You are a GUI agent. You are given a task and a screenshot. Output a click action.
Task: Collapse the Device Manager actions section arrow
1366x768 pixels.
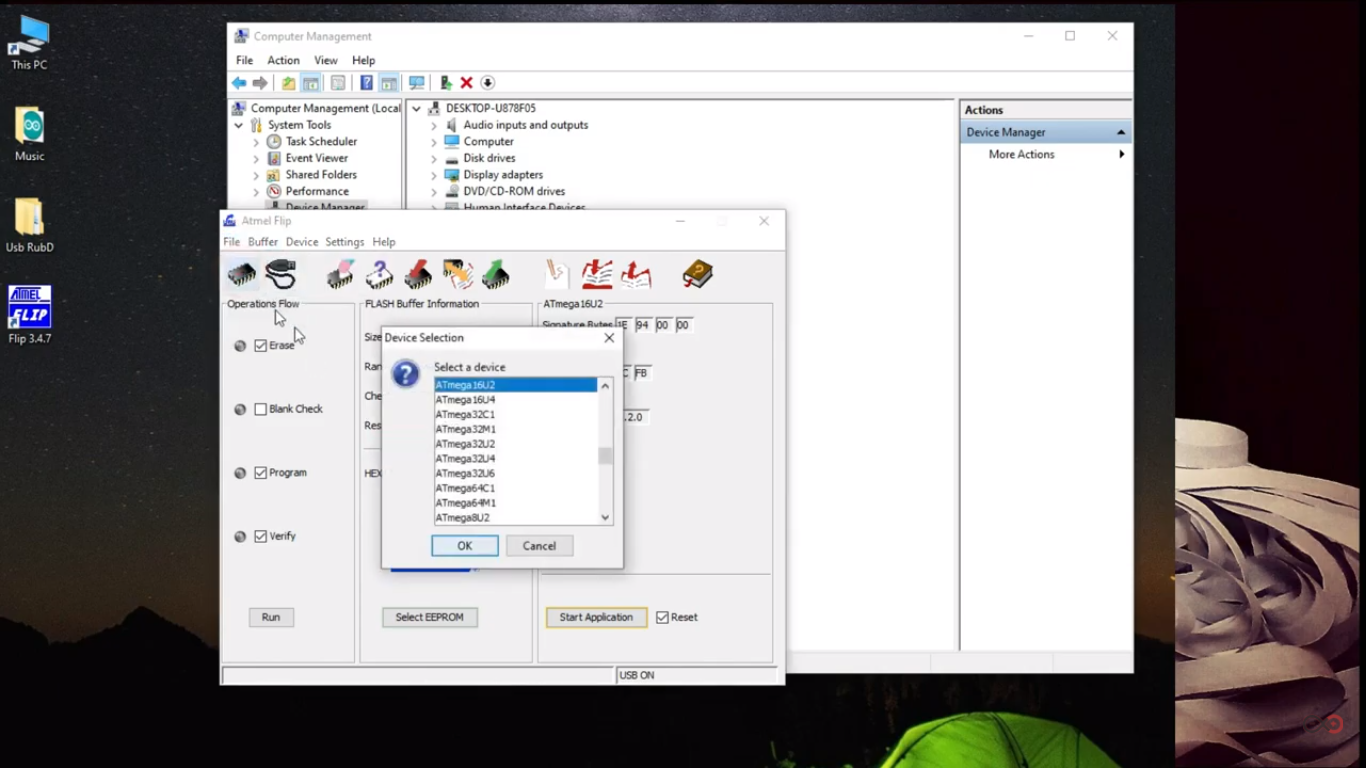click(1121, 132)
